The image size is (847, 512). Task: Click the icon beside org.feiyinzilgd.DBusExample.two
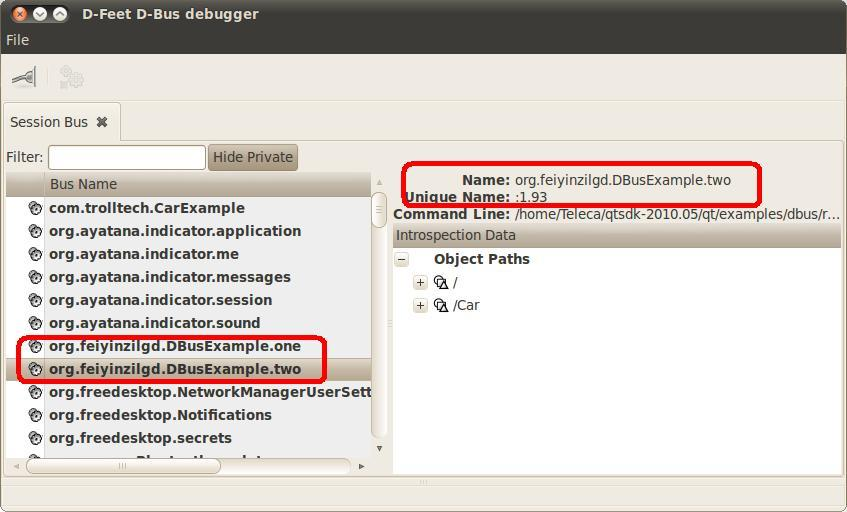pos(35,369)
